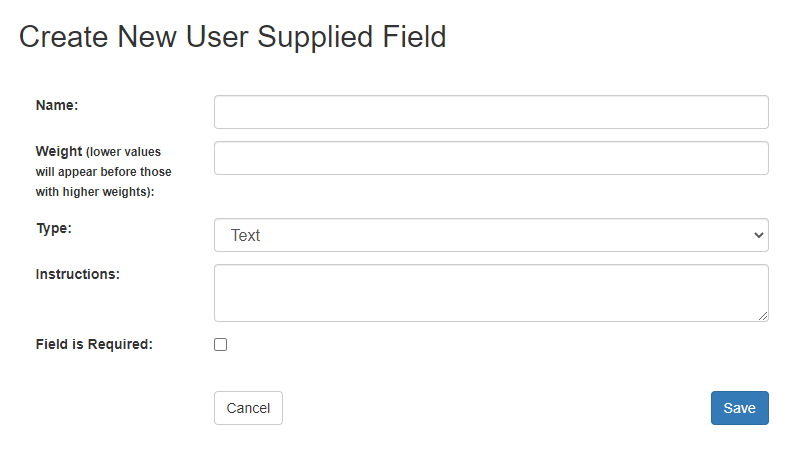The height and width of the screenshot is (452, 798).
Task: Click into the Name text field
Action: click(x=490, y=112)
